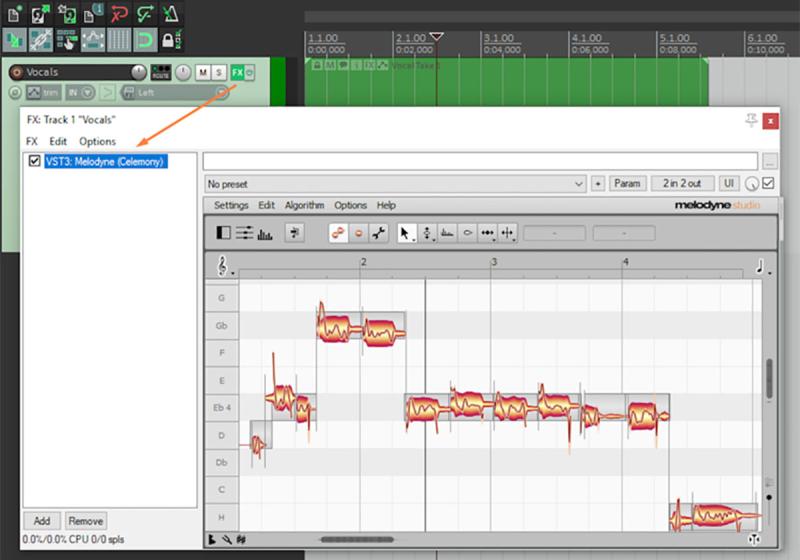Open the FX window Options menu
Viewport: 800px width, 560px height.
tap(97, 141)
